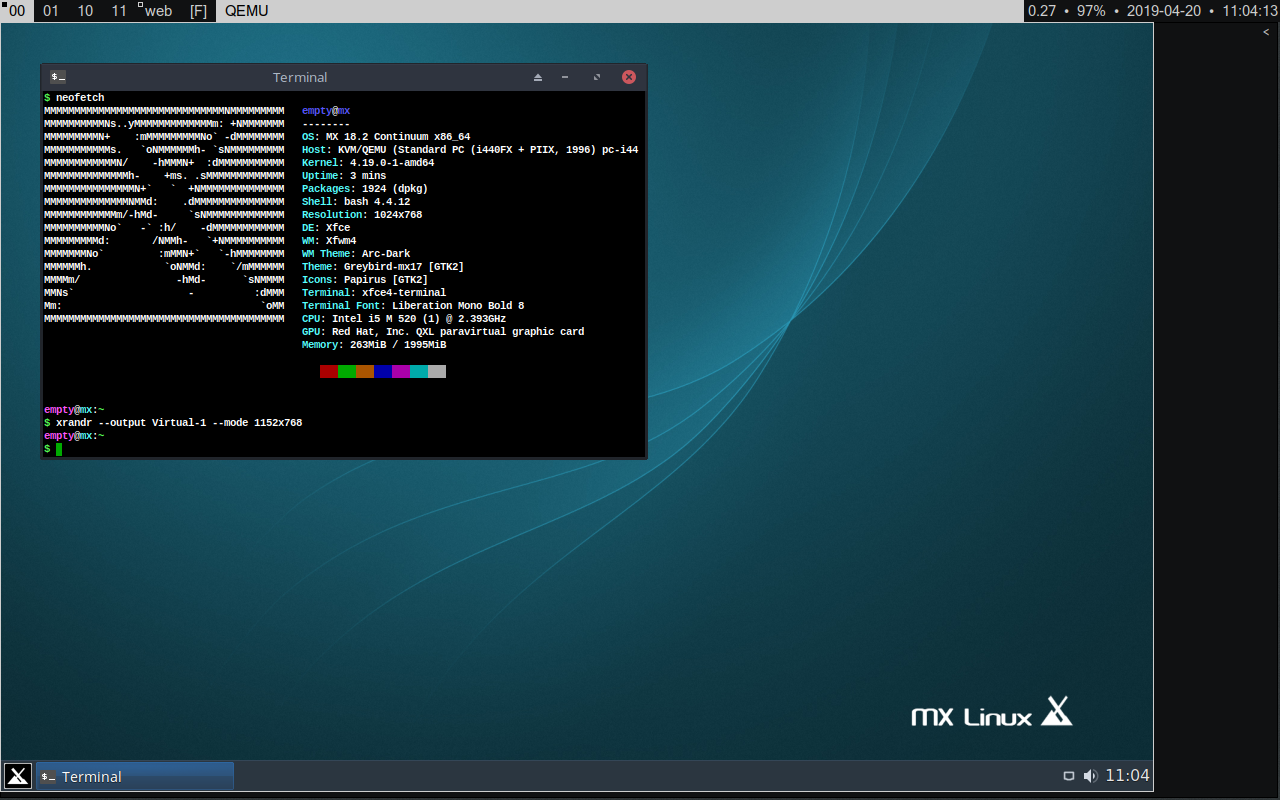The height and width of the screenshot is (800, 1280).
Task: Open the MX Linux applications menu icon
Action: click(x=18, y=776)
